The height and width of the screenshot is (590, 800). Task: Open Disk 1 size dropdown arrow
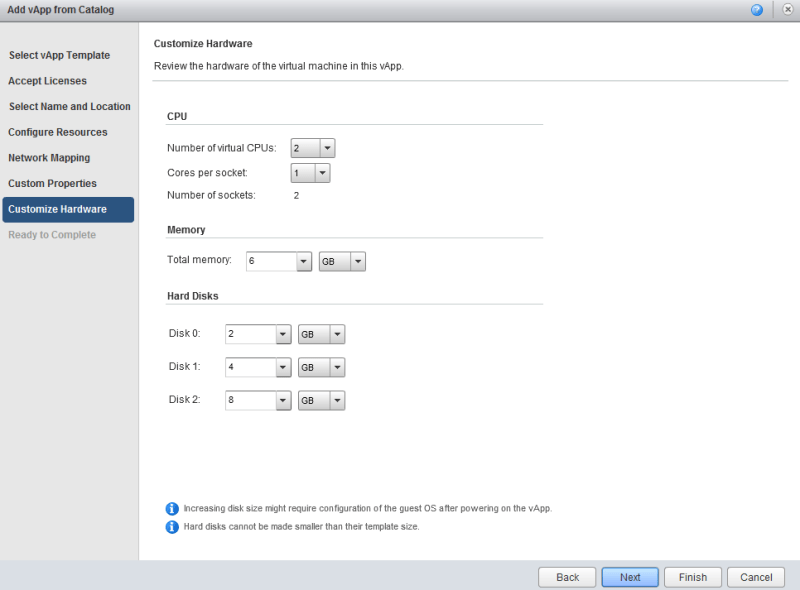(x=283, y=367)
